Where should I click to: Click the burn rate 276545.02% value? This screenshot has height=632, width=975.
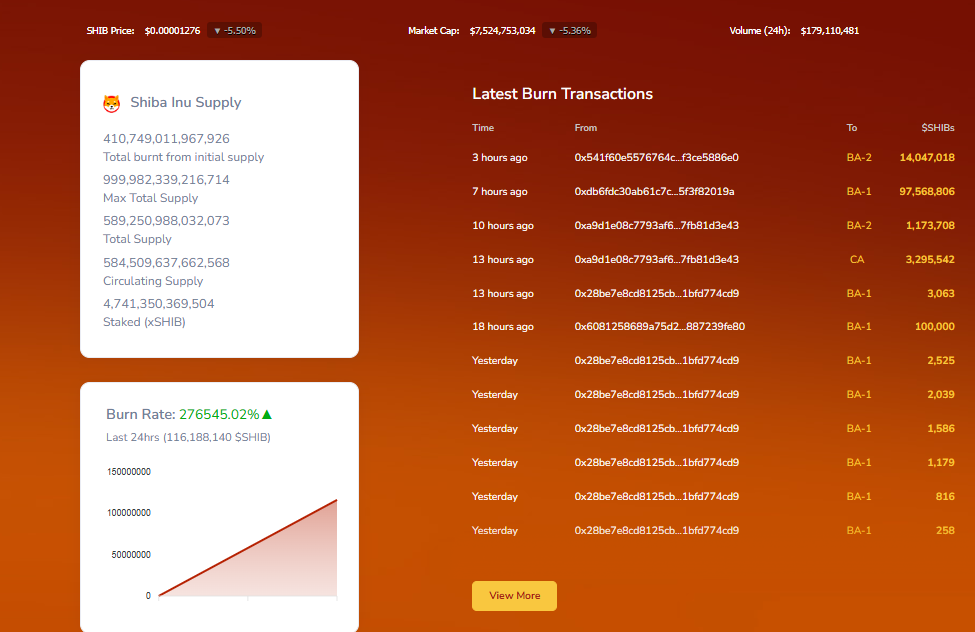click(x=219, y=414)
